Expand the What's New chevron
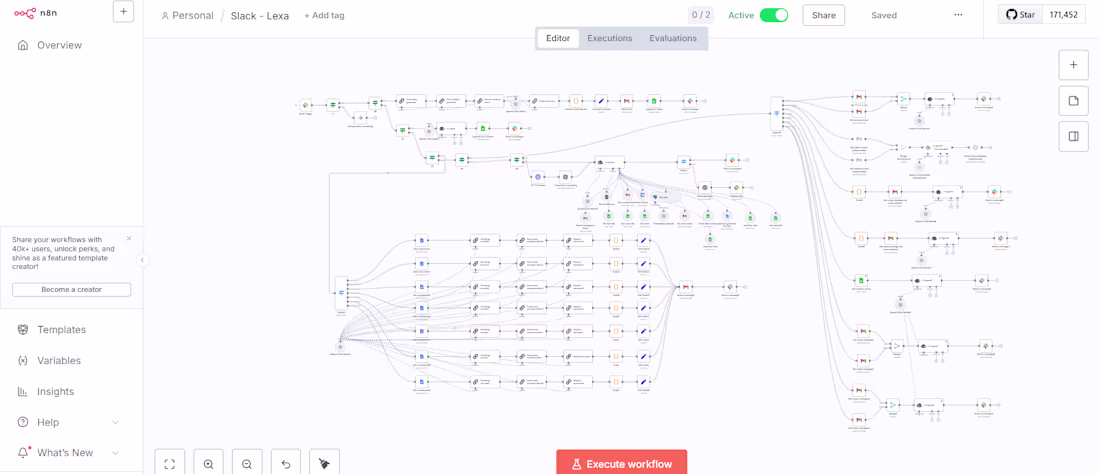The image size is (1100, 474). click(x=116, y=453)
